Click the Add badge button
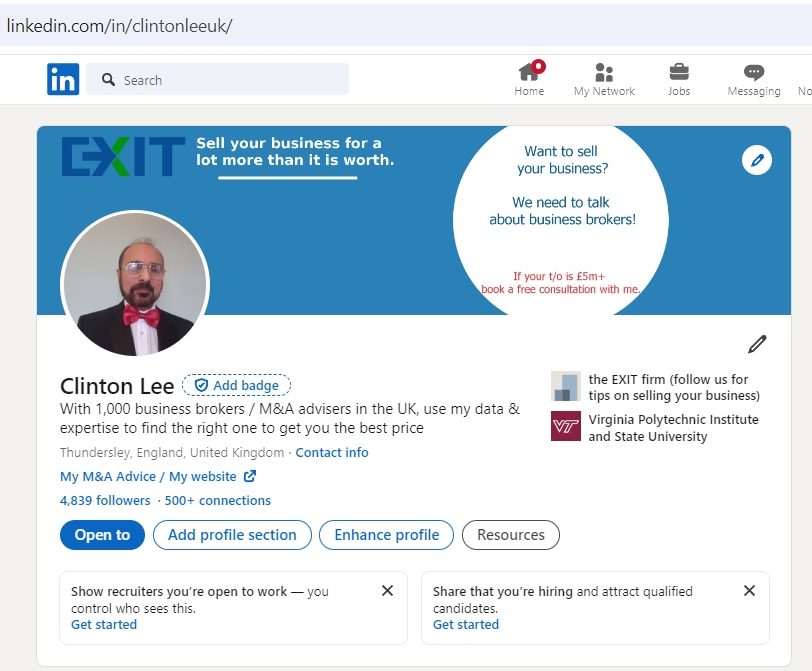 pos(236,385)
